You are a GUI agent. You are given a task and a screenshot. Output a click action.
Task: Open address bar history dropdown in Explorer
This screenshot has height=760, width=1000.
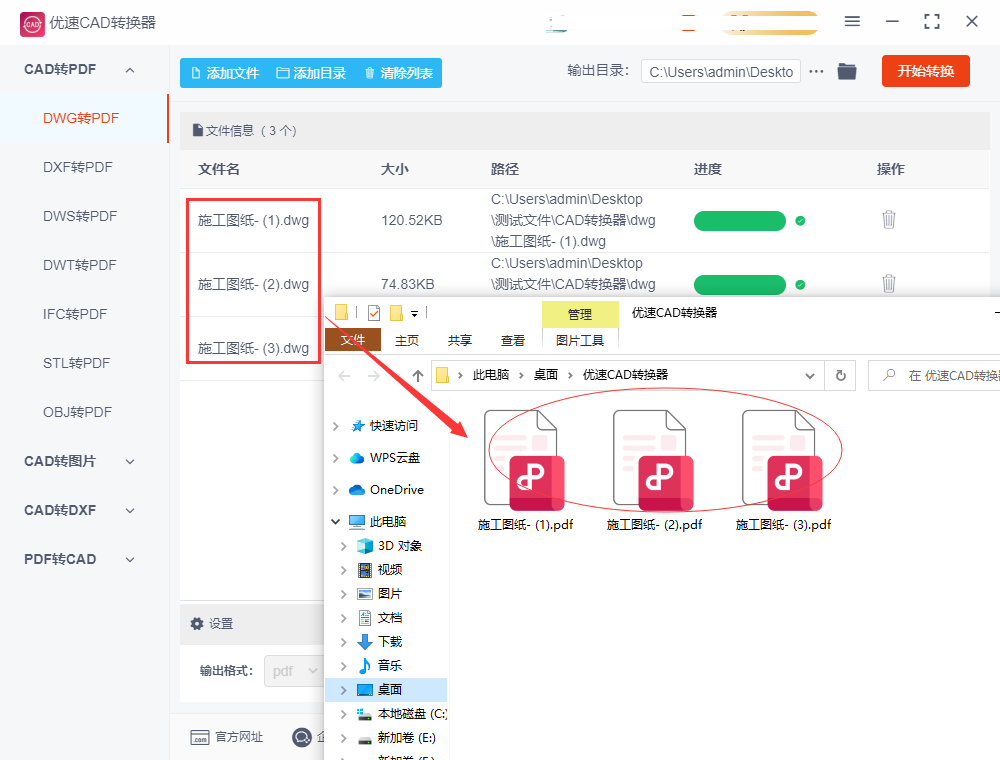[809, 376]
